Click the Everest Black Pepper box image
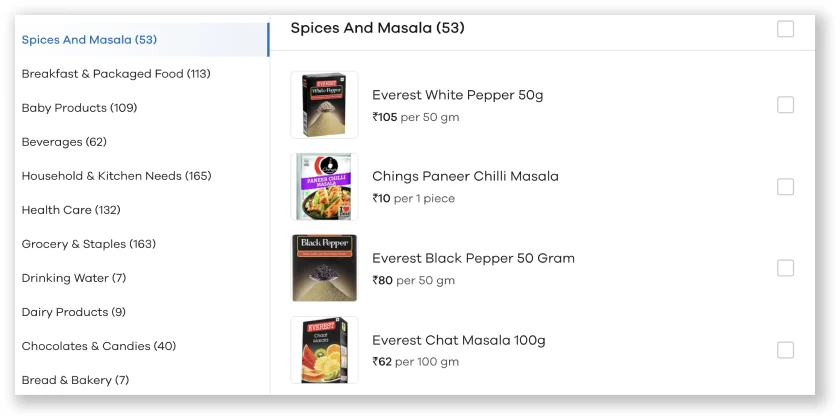The image size is (840, 420). click(x=324, y=268)
